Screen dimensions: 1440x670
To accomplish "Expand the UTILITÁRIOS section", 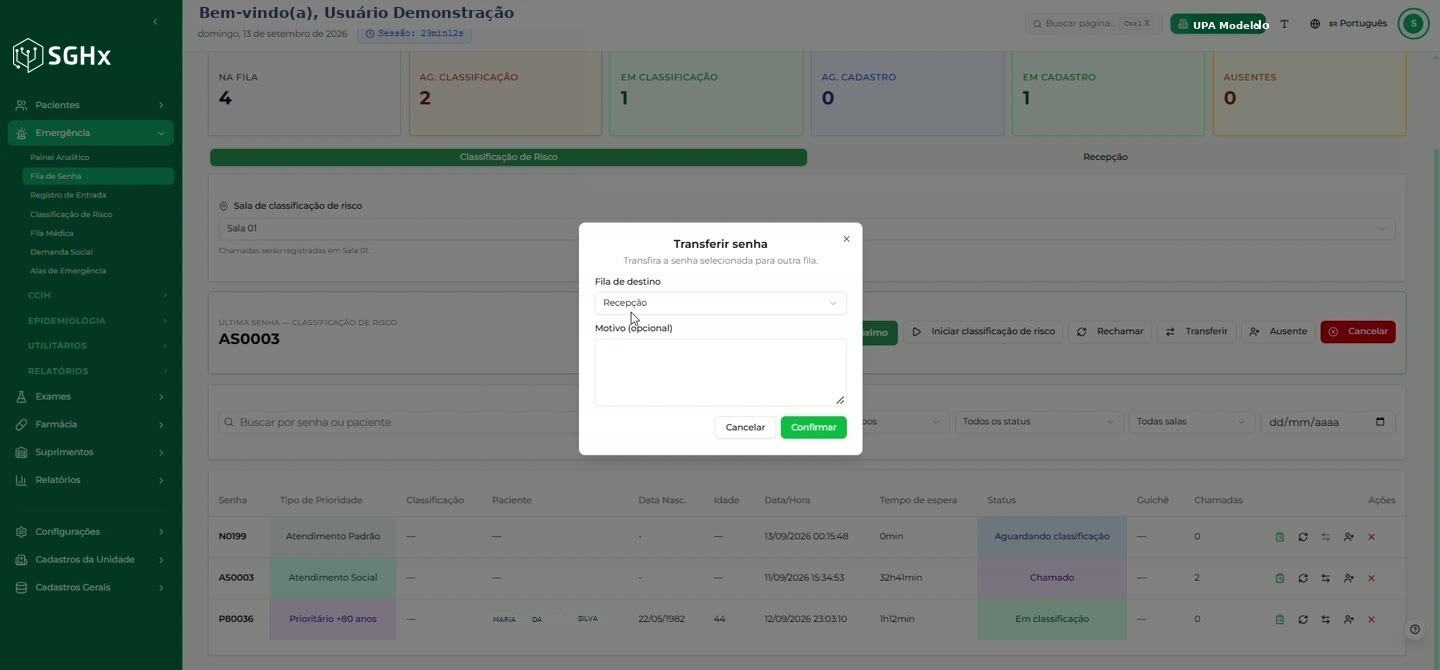I will coord(97,346).
